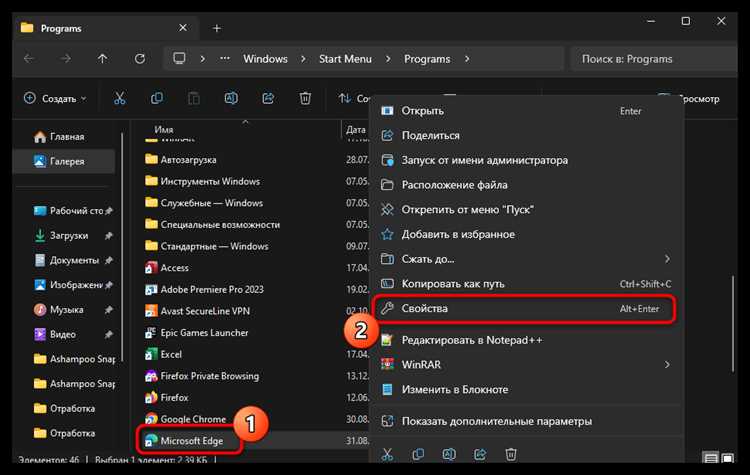This screenshot has height=475, width=750.
Task: Click the Cut icon at the context menu bottom
Action: tap(387, 454)
